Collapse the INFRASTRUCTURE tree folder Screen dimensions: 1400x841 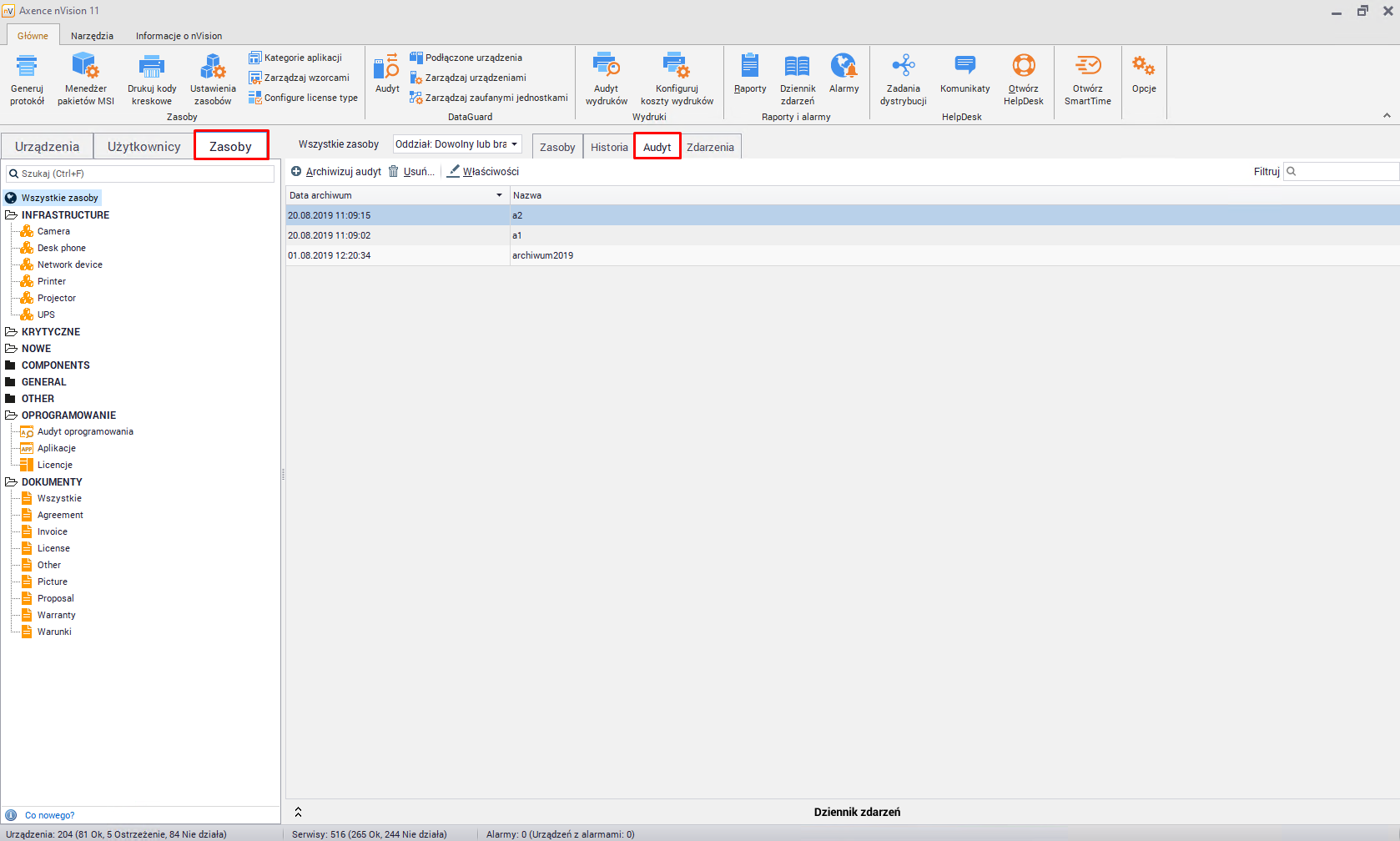click(x=12, y=215)
